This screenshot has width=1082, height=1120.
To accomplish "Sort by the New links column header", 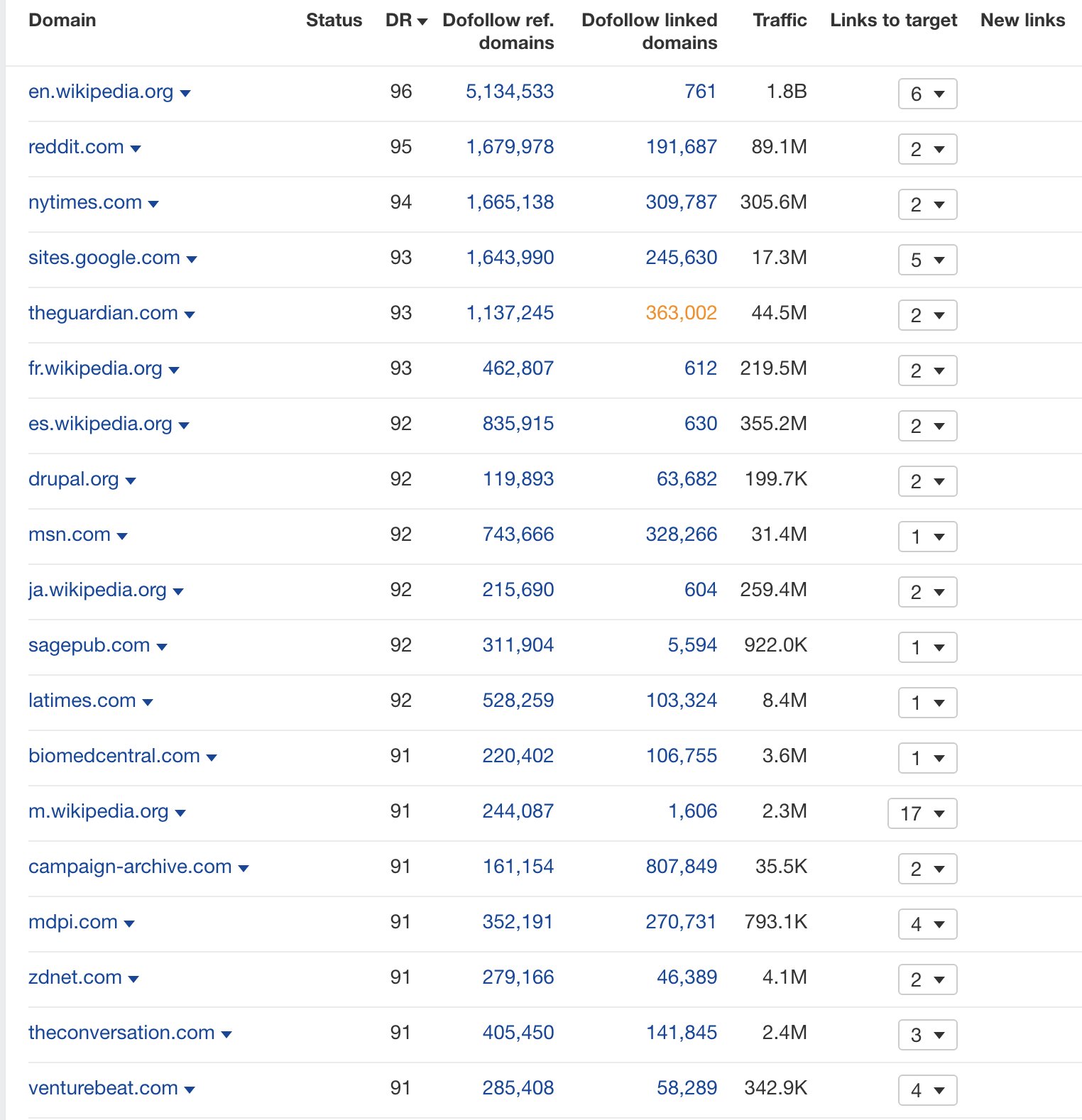I will click(x=1022, y=21).
